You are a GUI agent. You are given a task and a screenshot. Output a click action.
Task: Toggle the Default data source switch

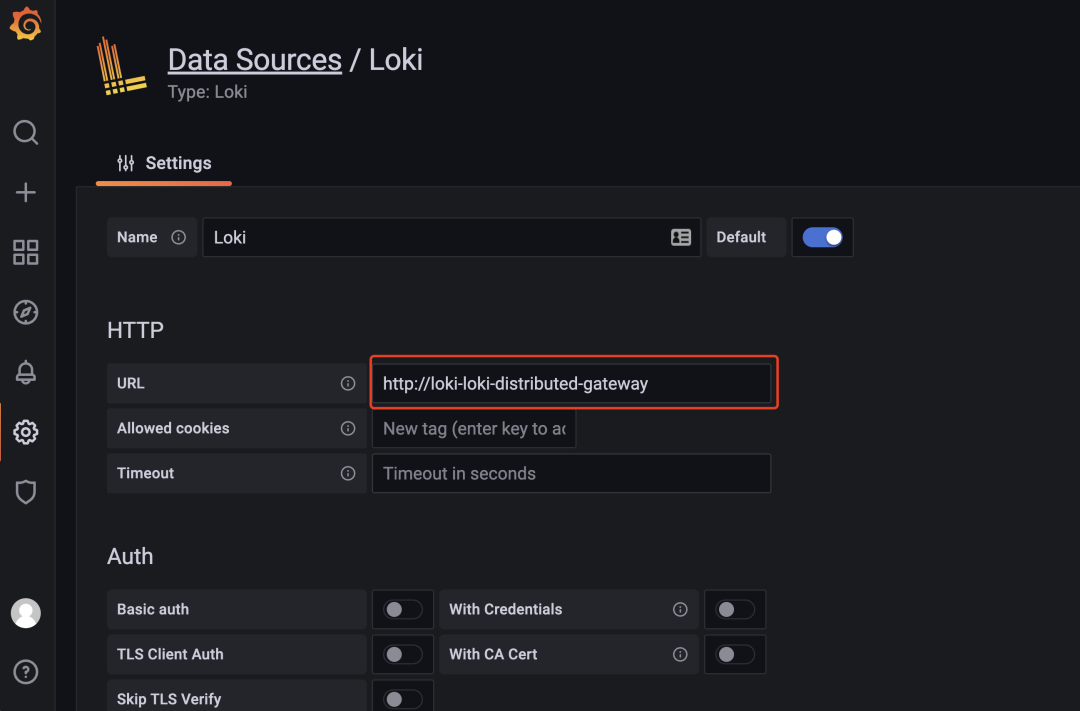(823, 237)
